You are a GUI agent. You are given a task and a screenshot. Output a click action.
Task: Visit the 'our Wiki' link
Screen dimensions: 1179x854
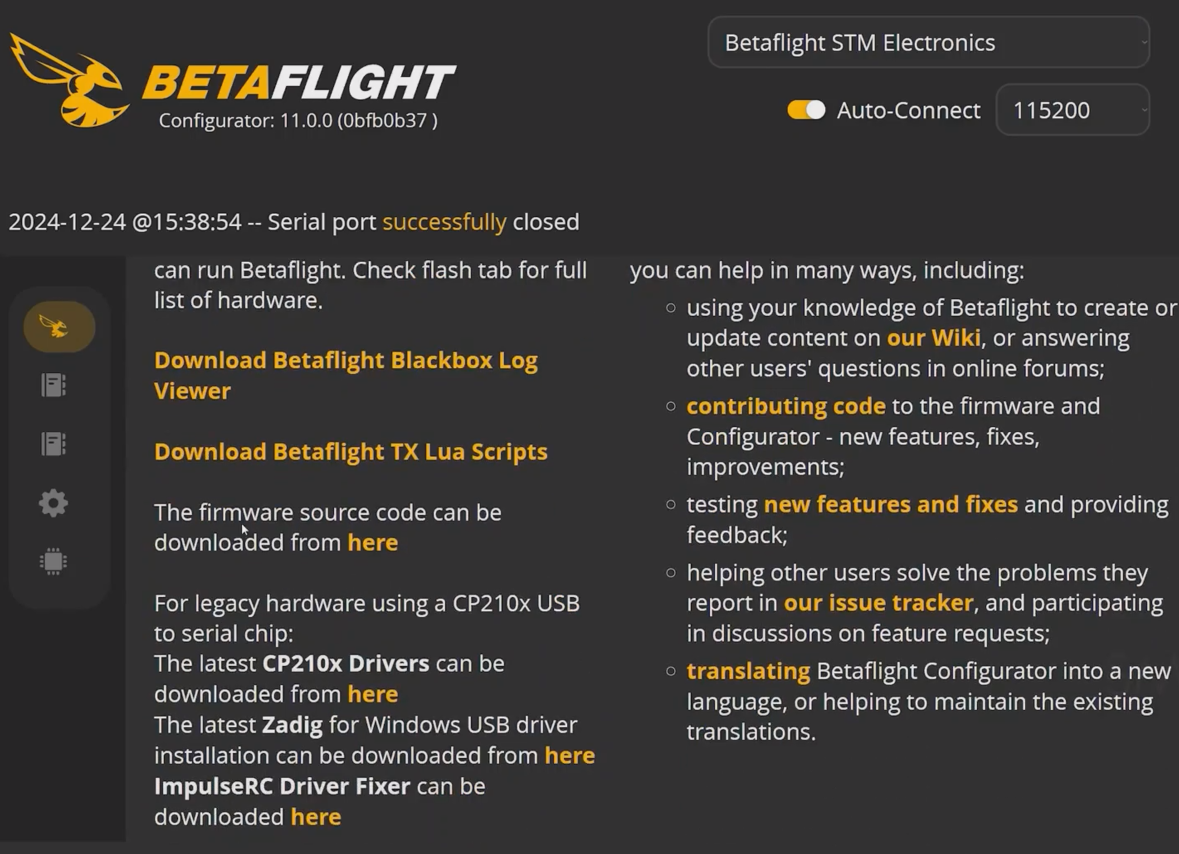point(933,338)
